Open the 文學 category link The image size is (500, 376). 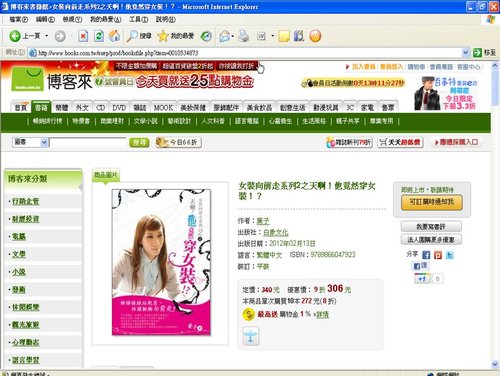pyautogui.click(x=19, y=254)
